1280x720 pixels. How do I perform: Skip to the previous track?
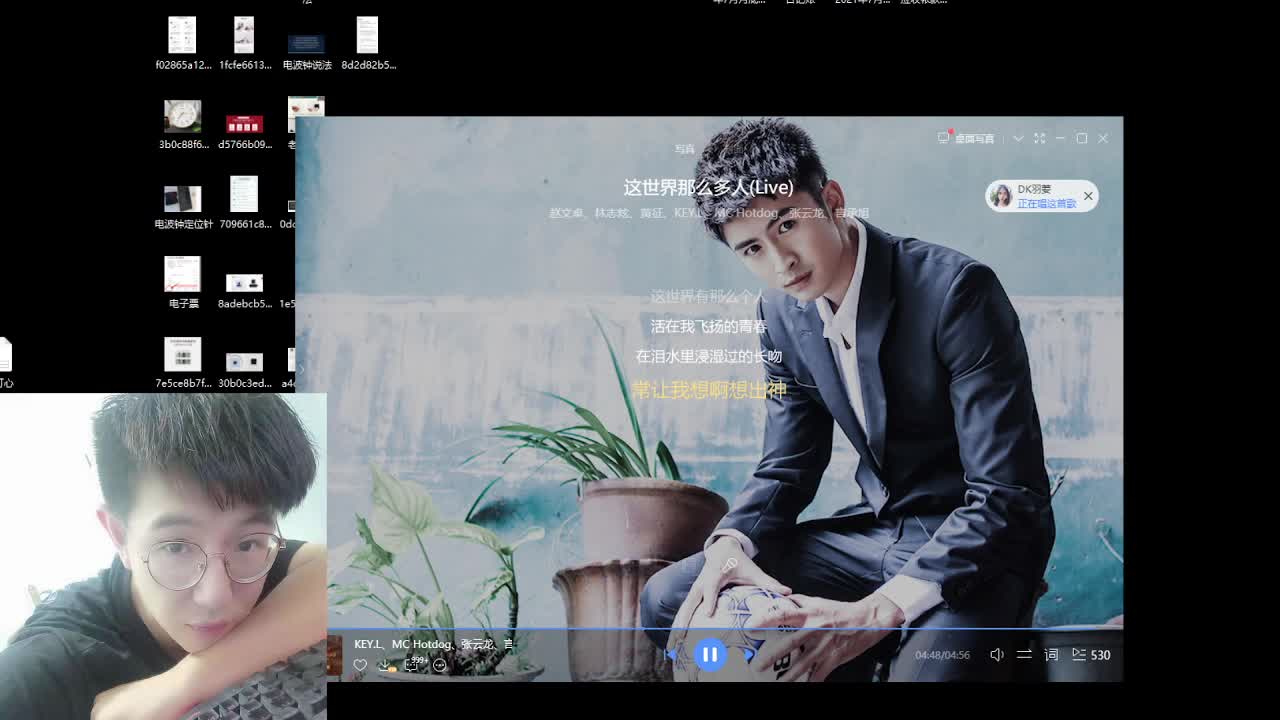point(671,655)
